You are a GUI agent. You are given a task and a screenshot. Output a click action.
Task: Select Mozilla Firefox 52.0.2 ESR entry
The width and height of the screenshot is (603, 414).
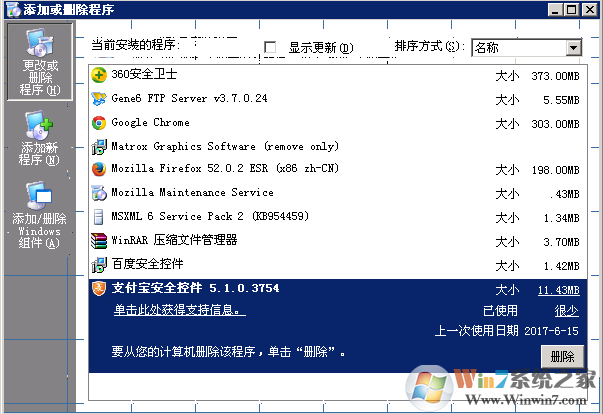[x=225, y=168]
